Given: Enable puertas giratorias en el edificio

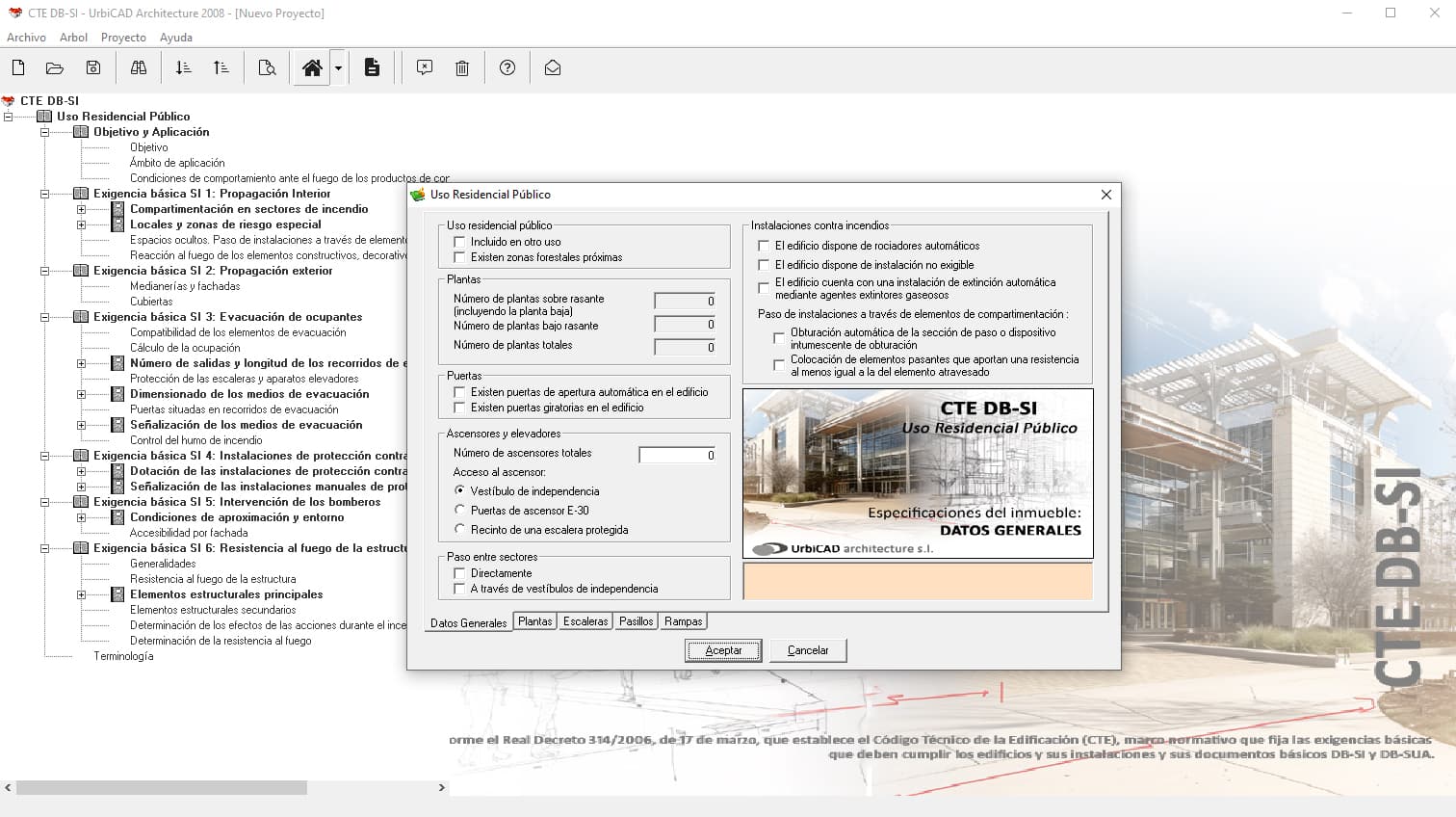Looking at the screenshot, I should pos(459,408).
